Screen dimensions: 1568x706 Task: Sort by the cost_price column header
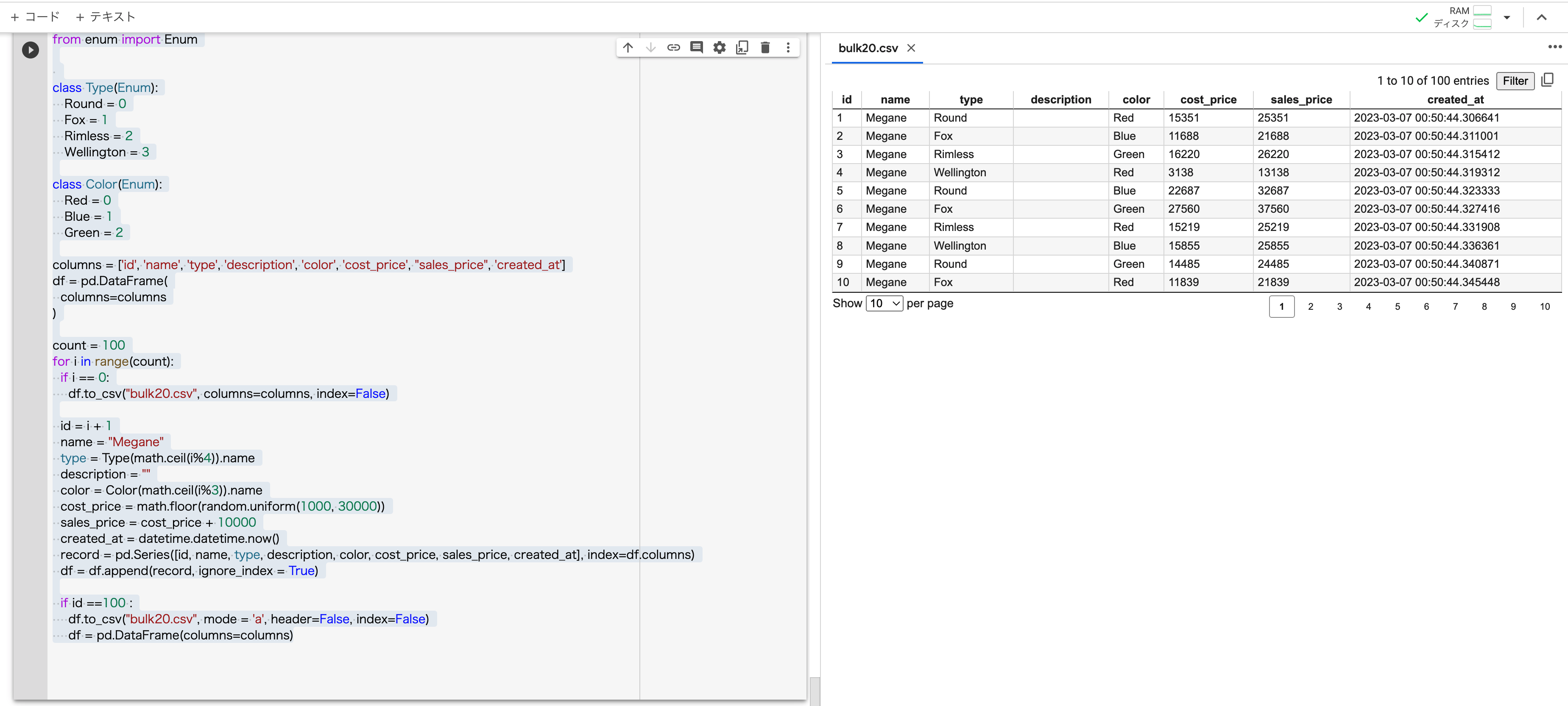click(x=1208, y=100)
